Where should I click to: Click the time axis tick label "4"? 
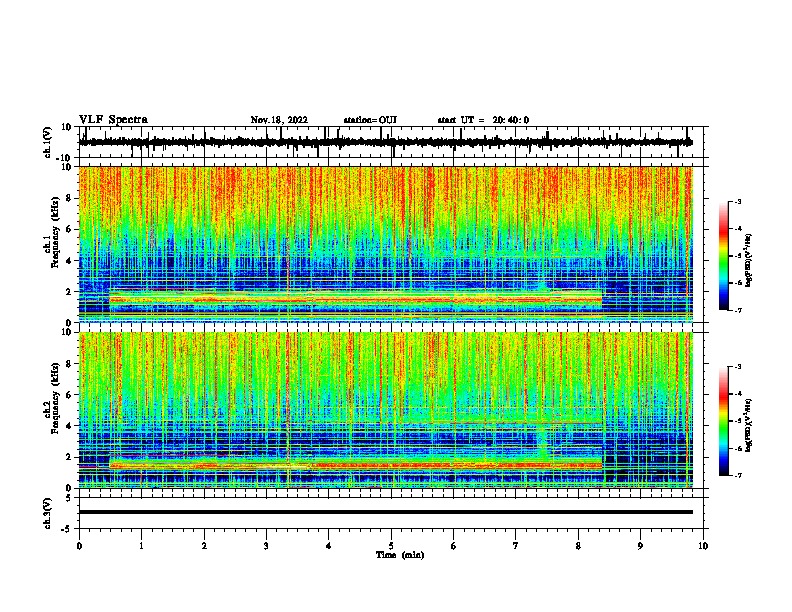[329, 546]
